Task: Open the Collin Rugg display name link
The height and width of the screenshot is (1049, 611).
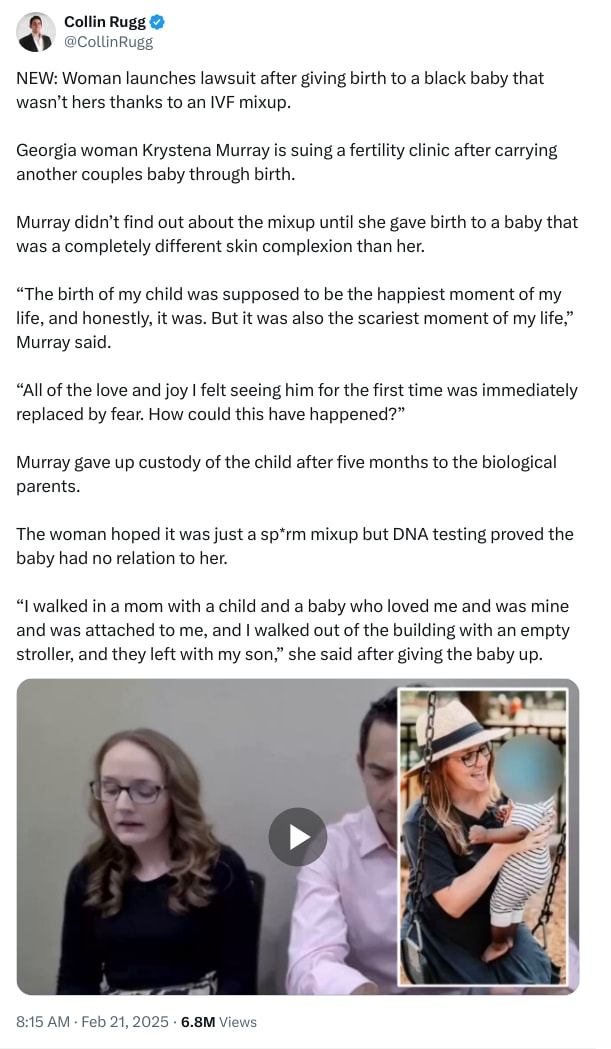Action: click(x=105, y=22)
